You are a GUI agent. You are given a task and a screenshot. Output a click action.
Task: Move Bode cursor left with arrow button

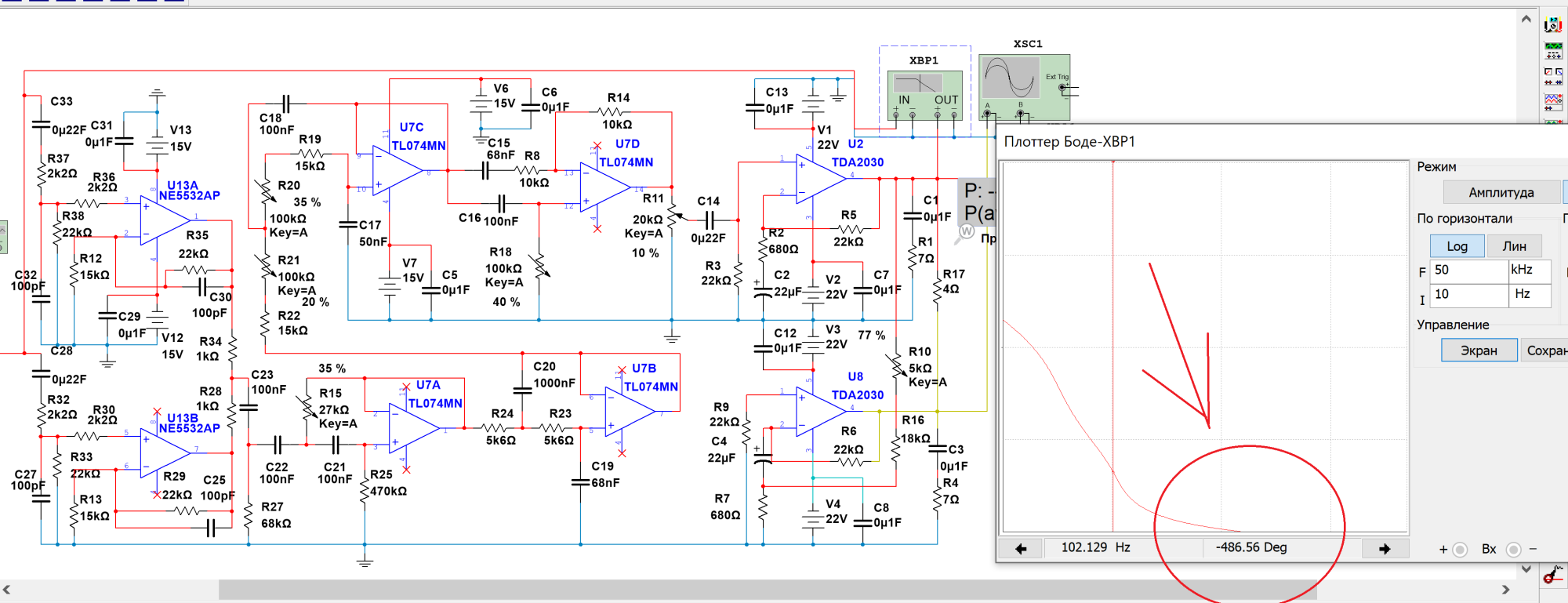pos(1021,548)
